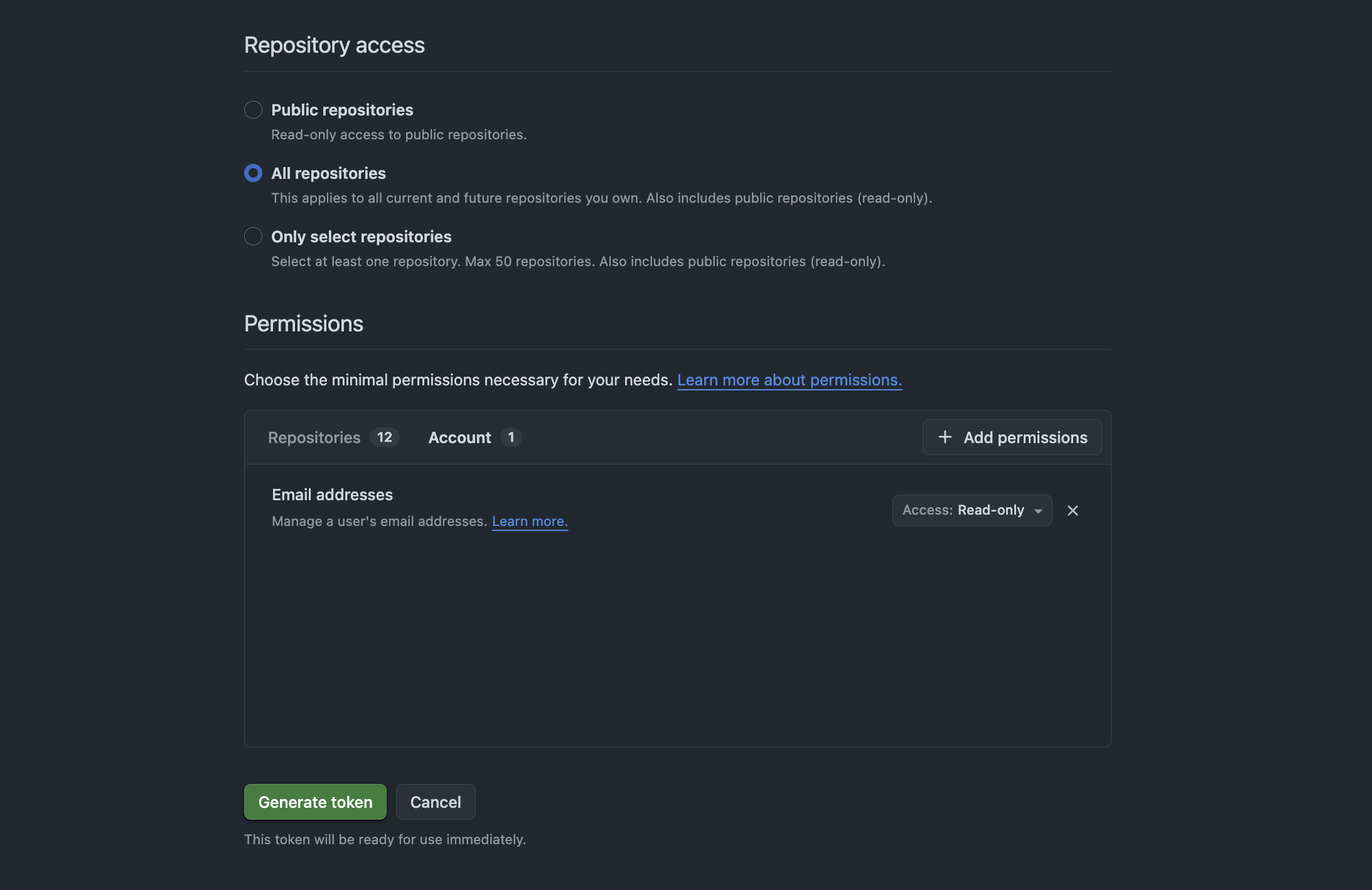Viewport: 1372px width, 890px height.
Task: Open the Access: Read-only dropdown
Action: pos(972,510)
